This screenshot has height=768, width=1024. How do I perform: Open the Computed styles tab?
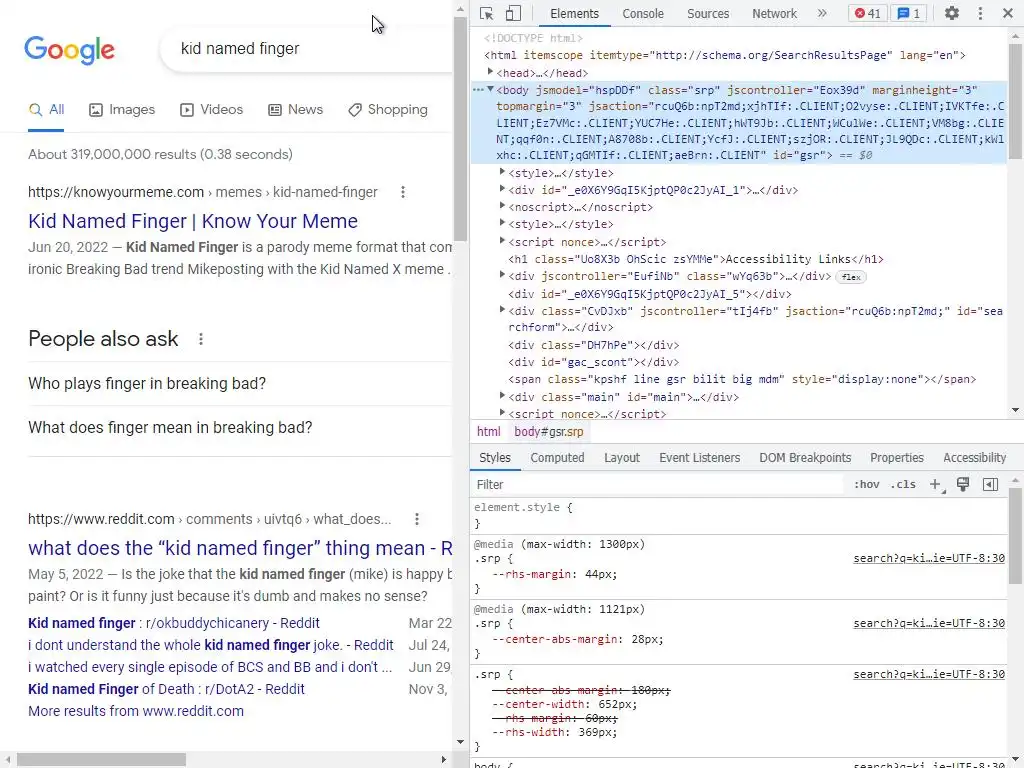coord(557,458)
